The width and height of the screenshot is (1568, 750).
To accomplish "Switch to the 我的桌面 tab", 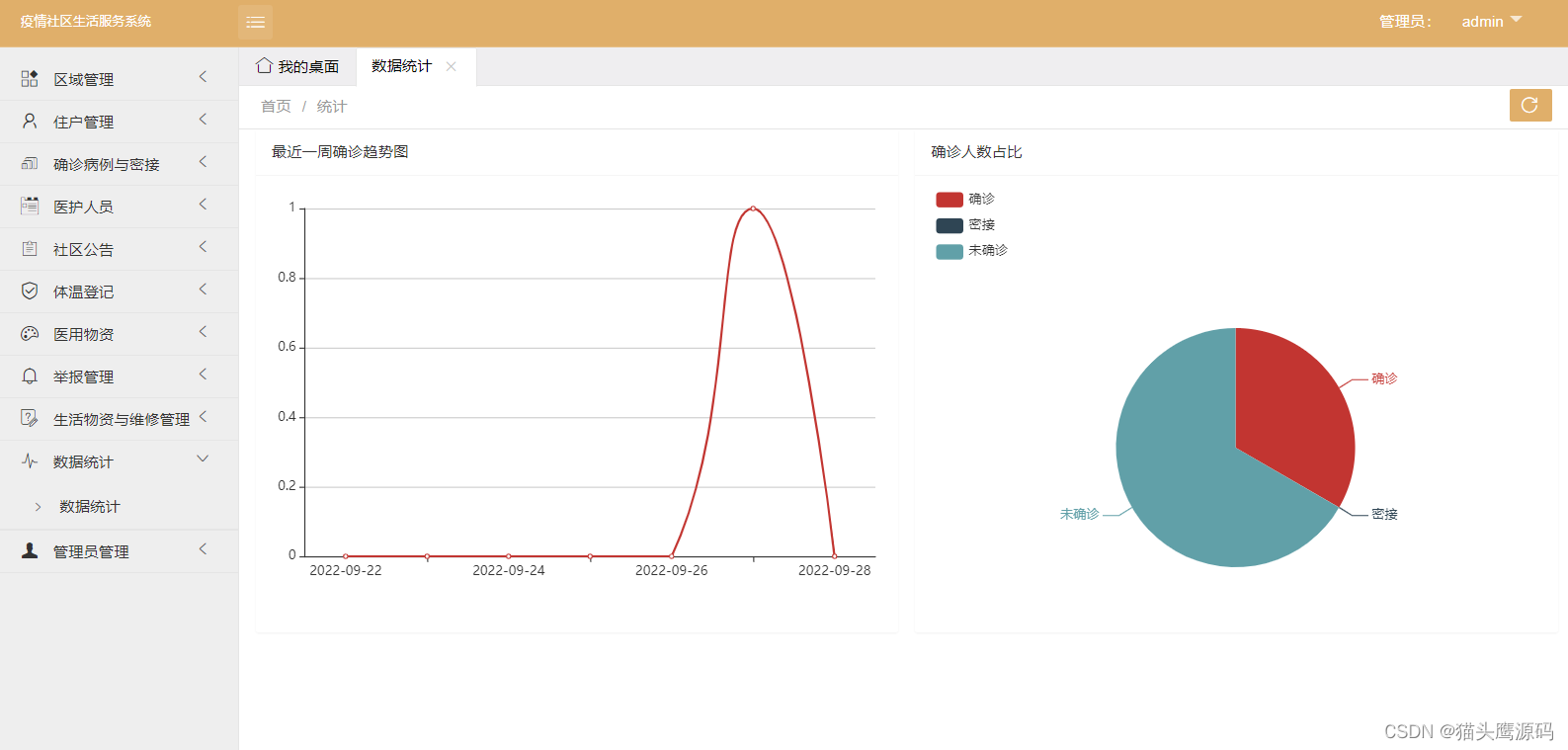I will pyautogui.click(x=297, y=66).
